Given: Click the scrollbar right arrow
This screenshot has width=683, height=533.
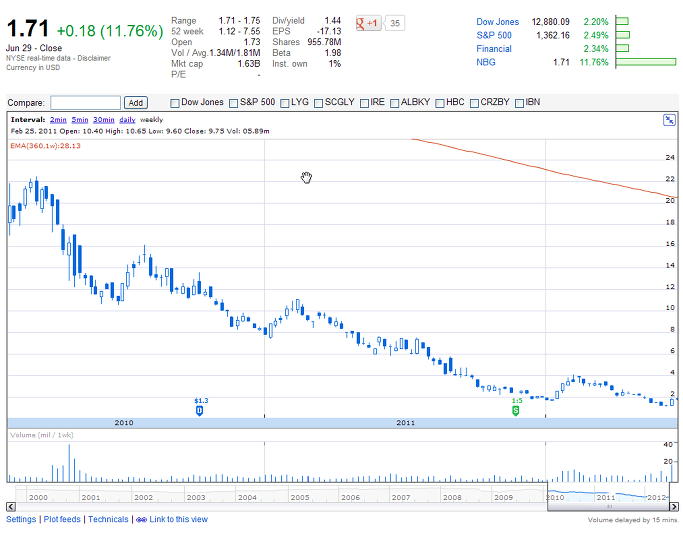Looking at the screenshot, I should coord(674,506).
